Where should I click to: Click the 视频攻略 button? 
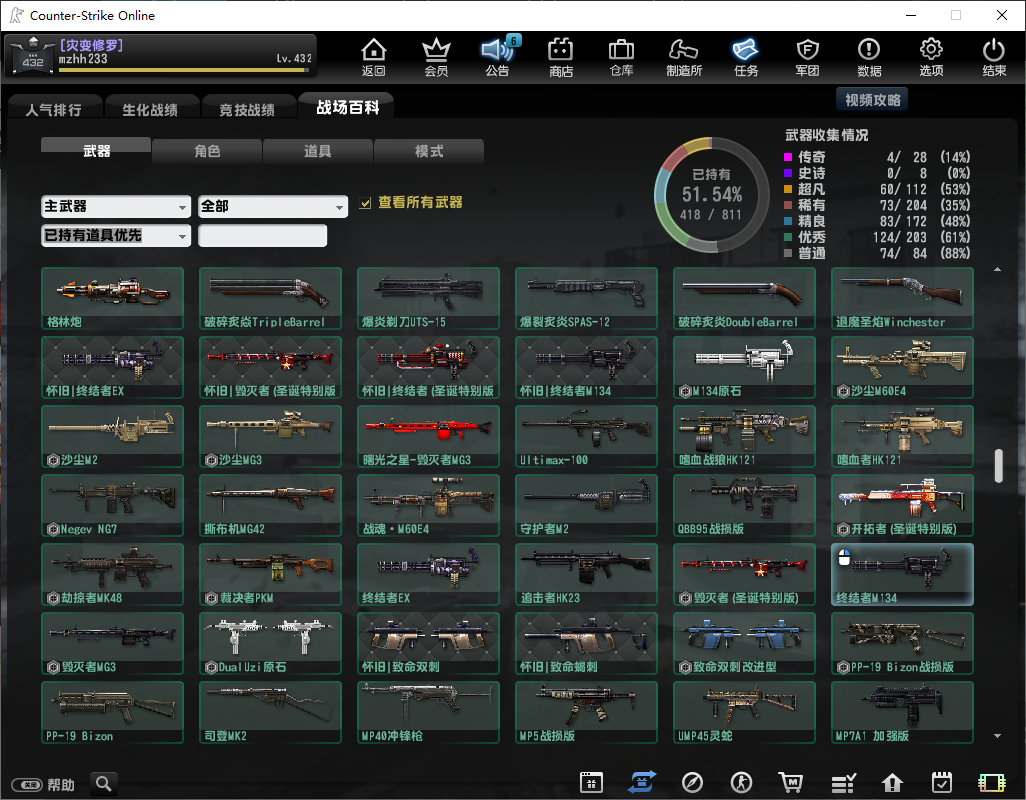[x=872, y=99]
